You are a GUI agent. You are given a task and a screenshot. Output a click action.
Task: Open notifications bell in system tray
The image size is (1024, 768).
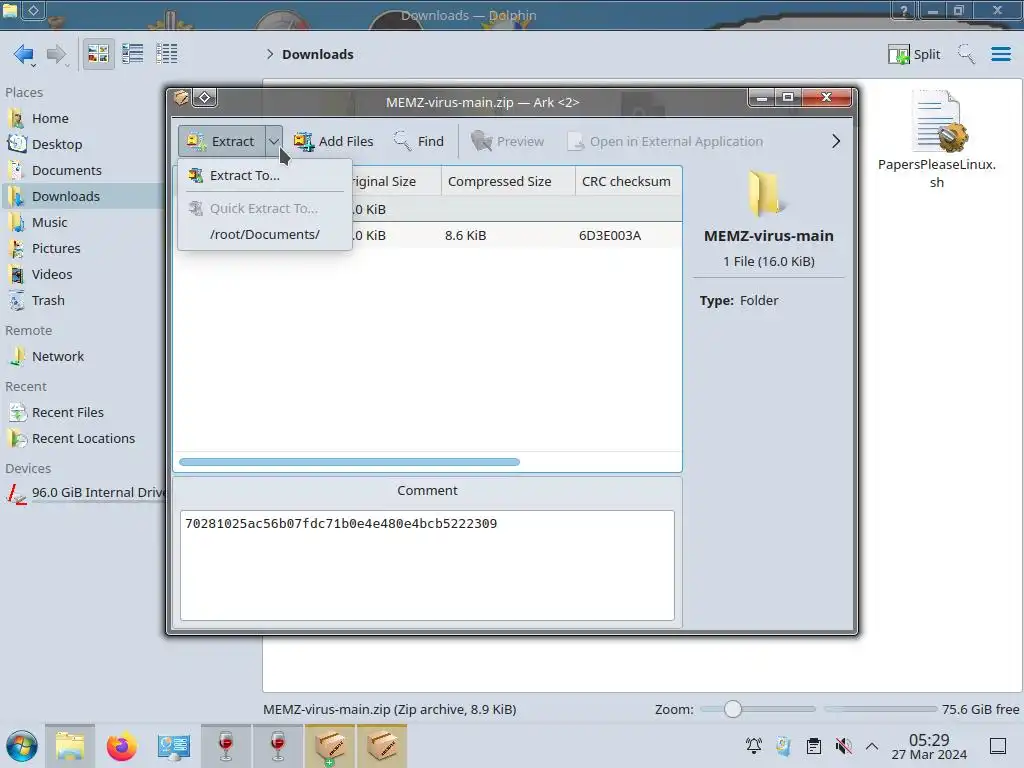point(754,745)
